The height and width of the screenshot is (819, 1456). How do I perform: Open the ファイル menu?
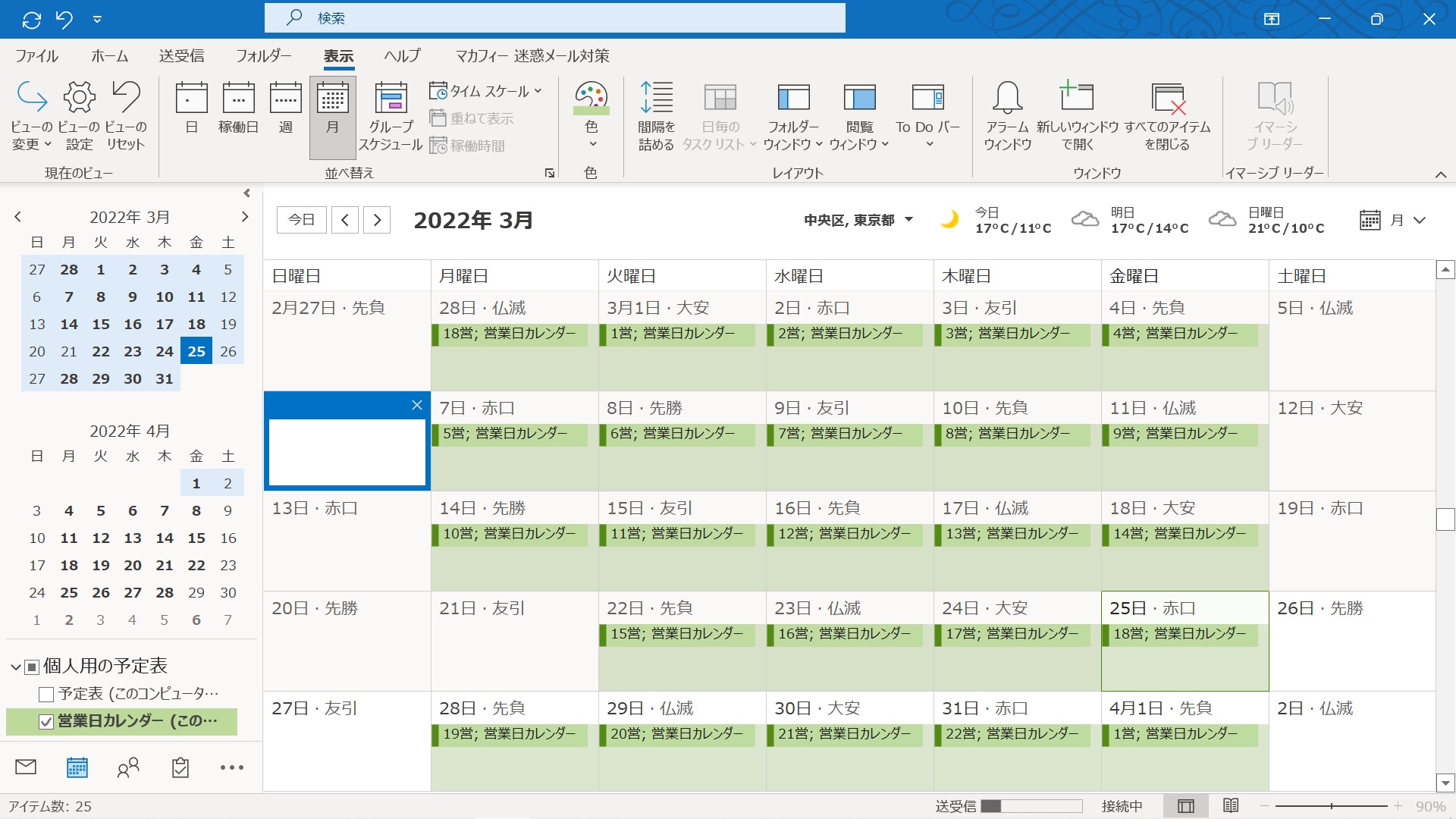click(x=36, y=55)
